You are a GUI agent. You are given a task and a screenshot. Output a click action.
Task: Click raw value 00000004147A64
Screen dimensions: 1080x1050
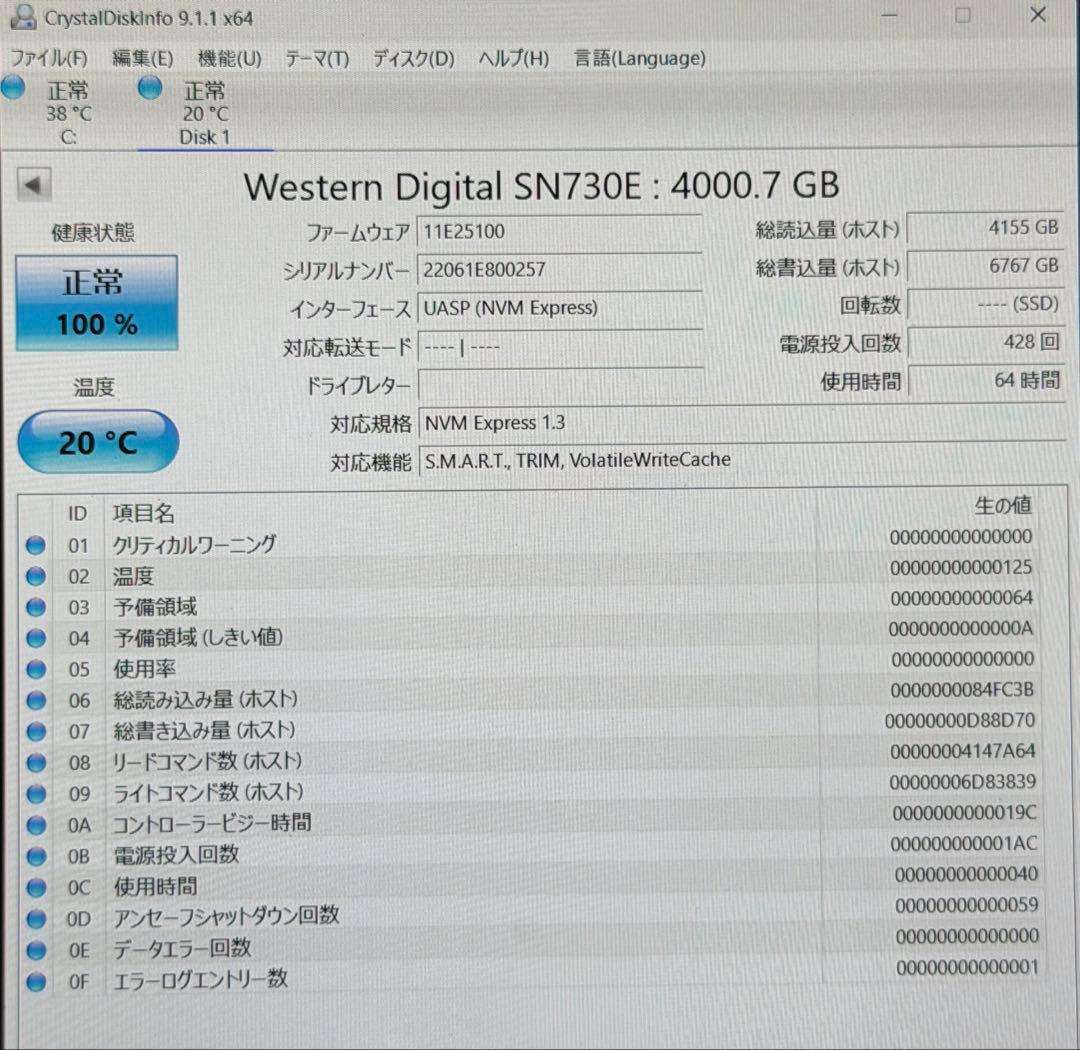coord(962,751)
